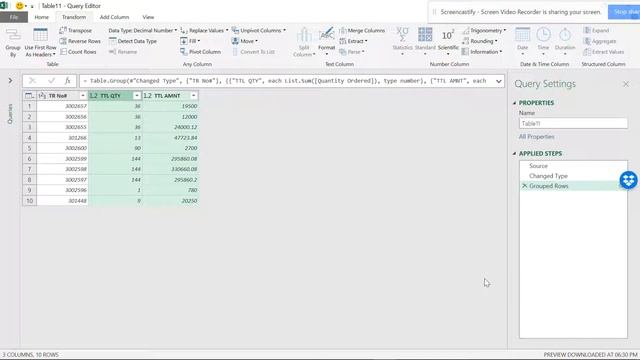This screenshot has width=640, height=360.
Task: Click Detect Data Type
Action: [133, 41]
